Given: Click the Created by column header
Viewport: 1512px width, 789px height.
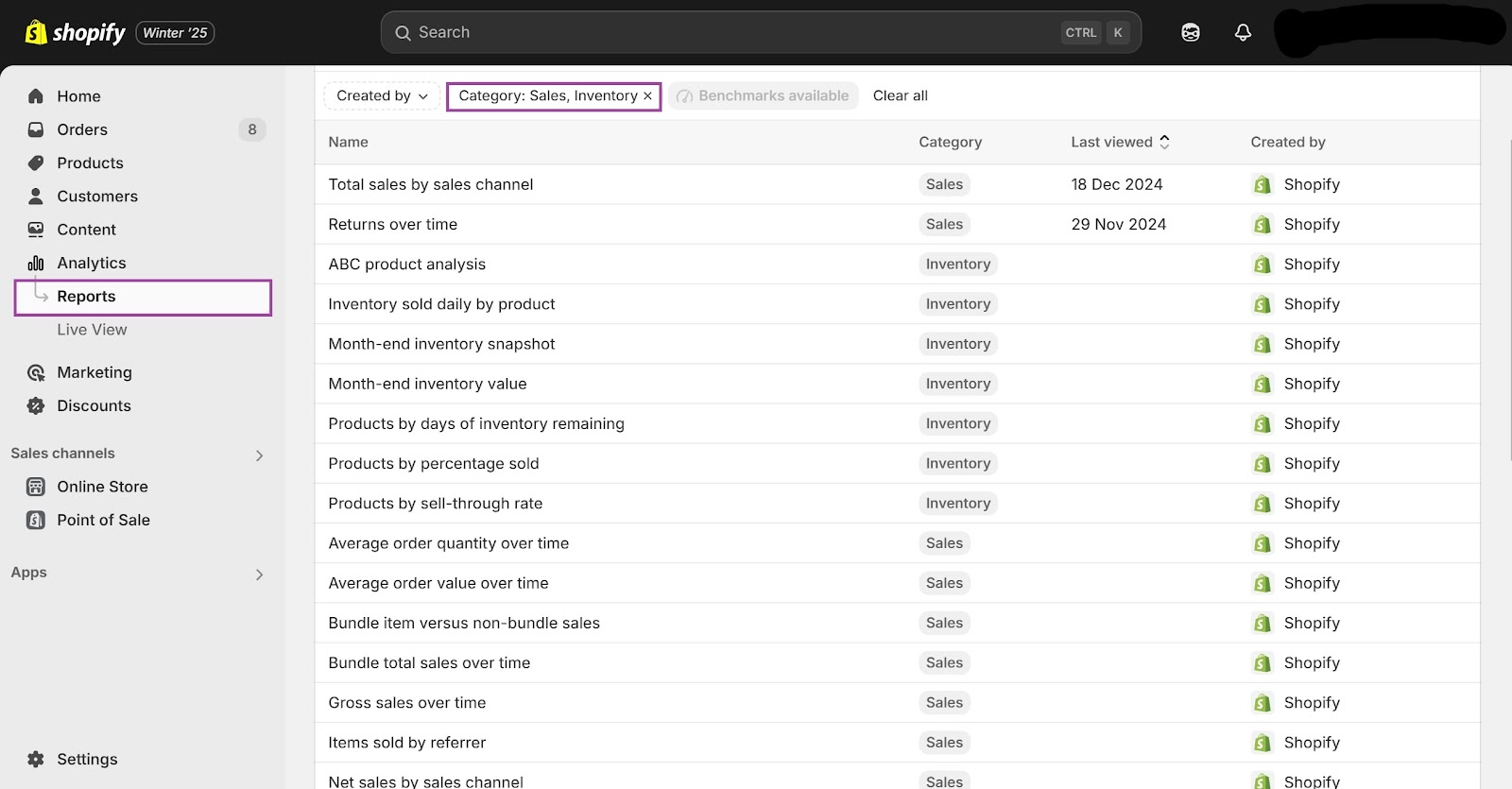Looking at the screenshot, I should [x=1288, y=142].
